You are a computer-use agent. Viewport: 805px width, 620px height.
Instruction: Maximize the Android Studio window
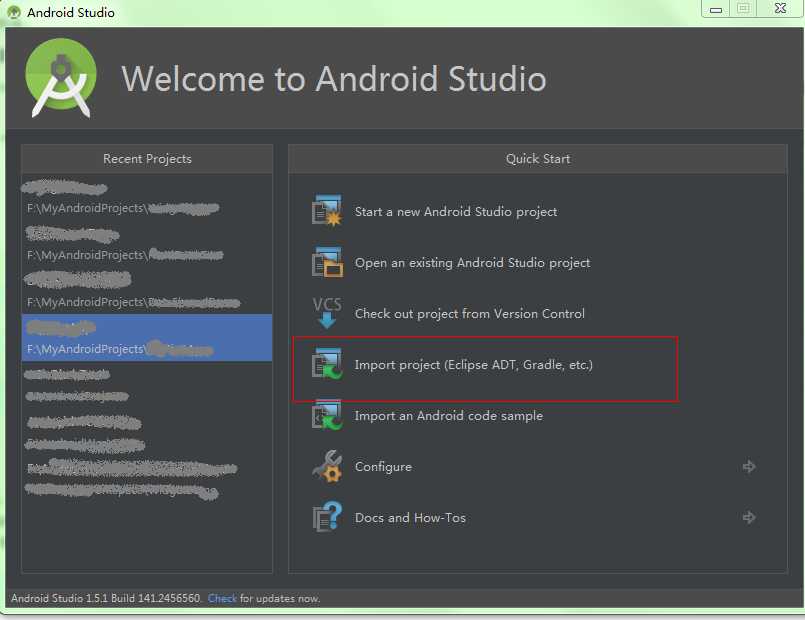743,9
